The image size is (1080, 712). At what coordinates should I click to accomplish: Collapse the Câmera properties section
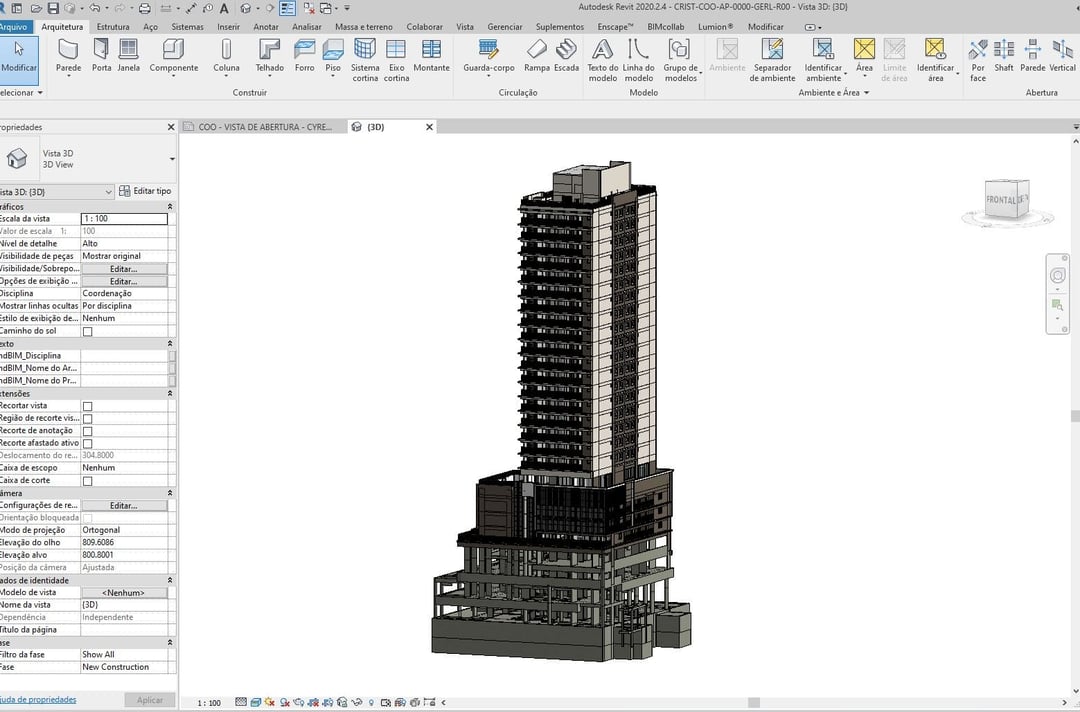(x=169, y=493)
